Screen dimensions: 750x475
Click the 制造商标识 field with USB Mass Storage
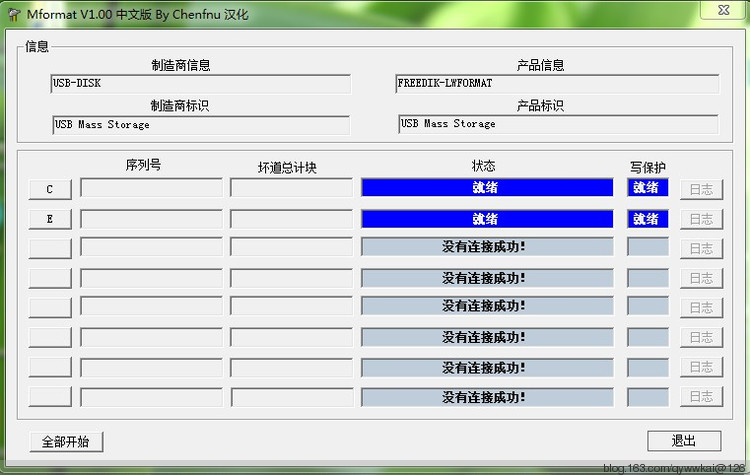pos(201,125)
